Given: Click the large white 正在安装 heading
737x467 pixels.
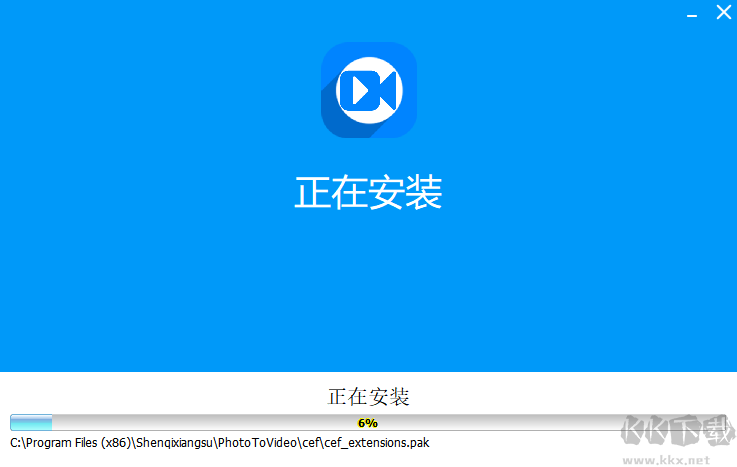Looking at the screenshot, I should 368,192.
